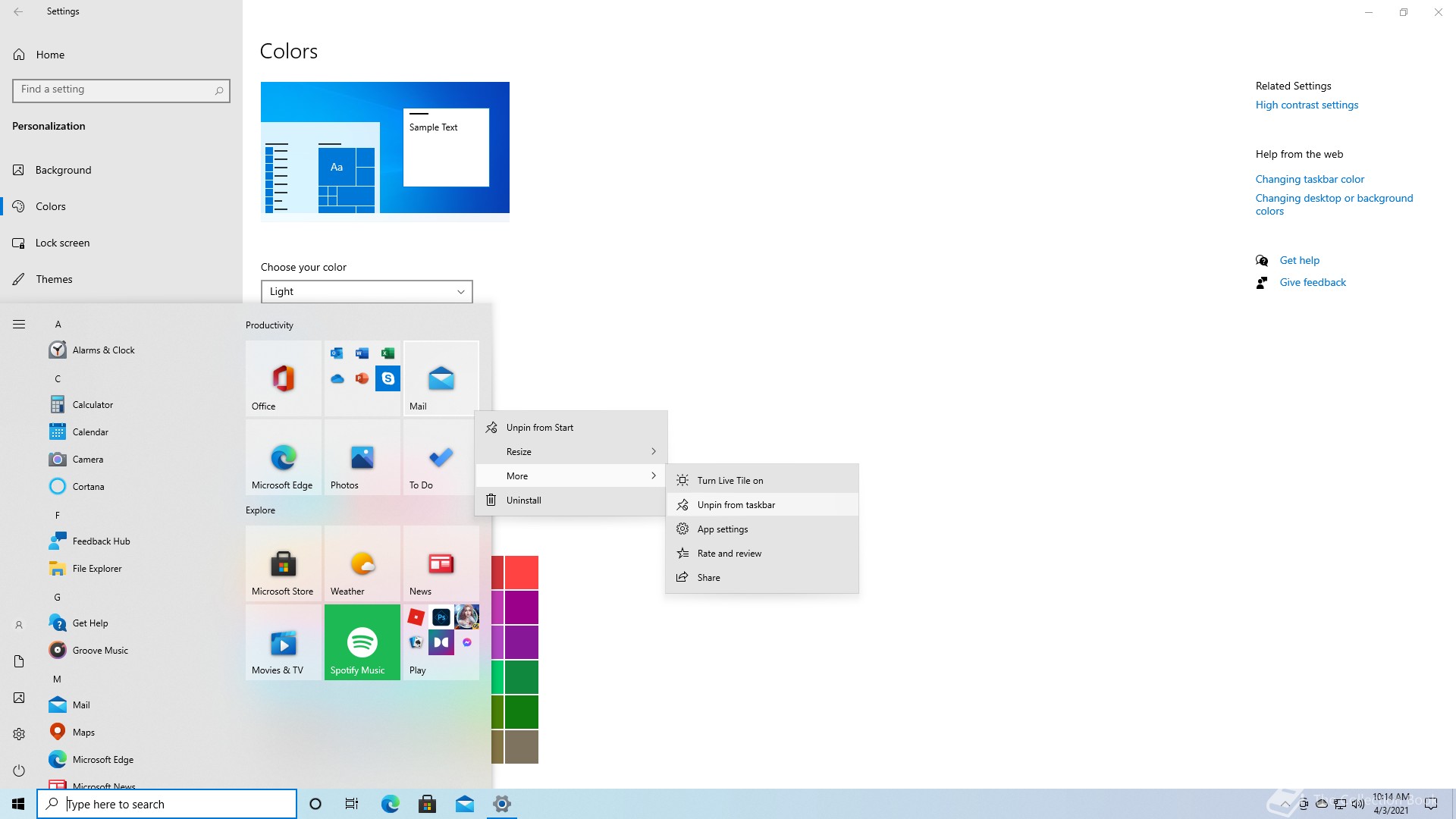Select Rate and review
The width and height of the screenshot is (1456, 819).
point(762,554)
